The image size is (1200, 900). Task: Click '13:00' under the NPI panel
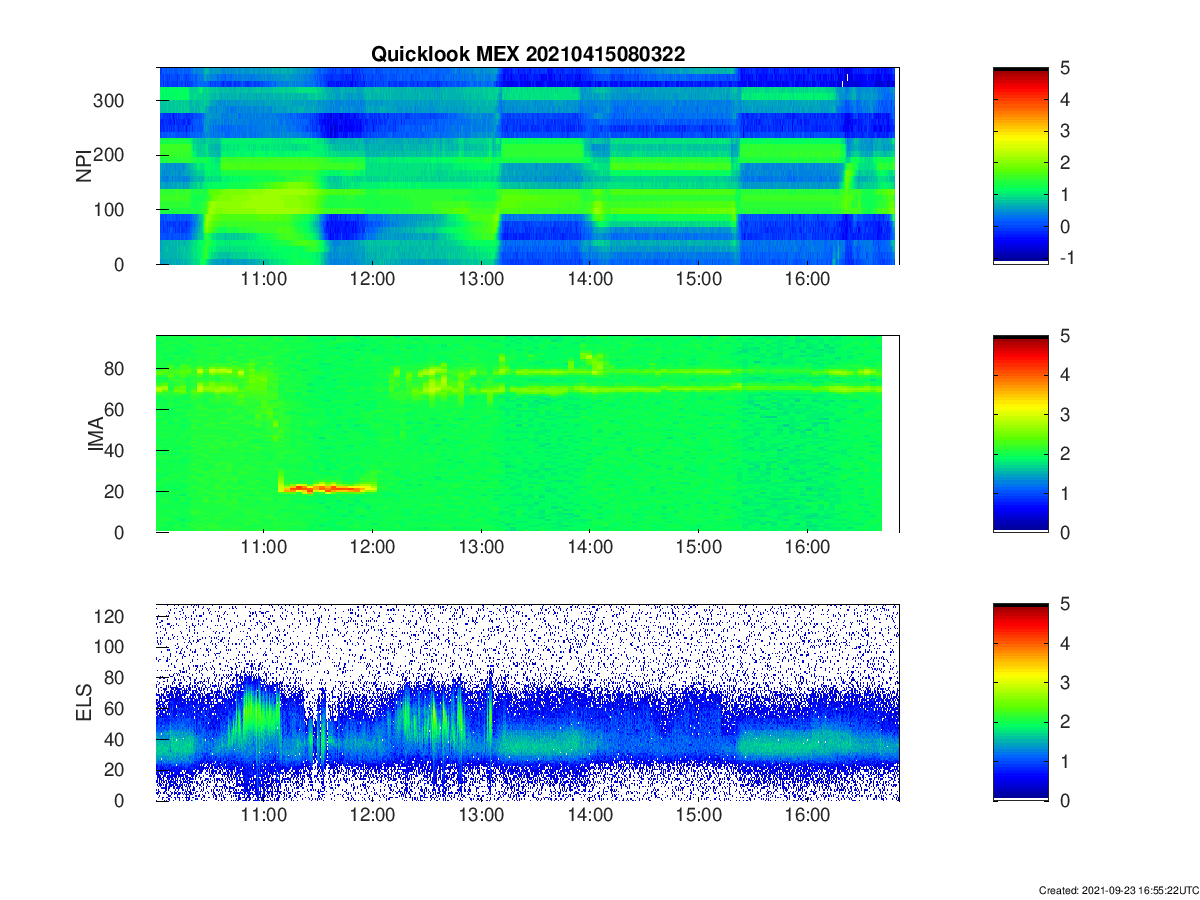point(482,280)
